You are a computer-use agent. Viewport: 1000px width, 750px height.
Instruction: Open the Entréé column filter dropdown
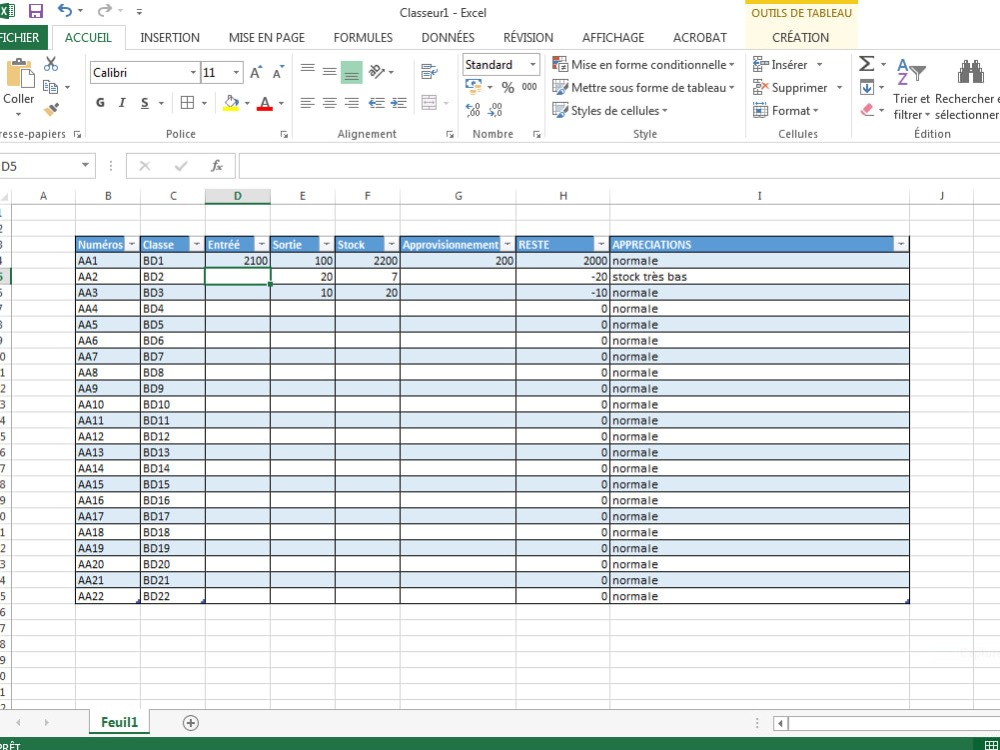pyautogui.click(x=261, y=245)
